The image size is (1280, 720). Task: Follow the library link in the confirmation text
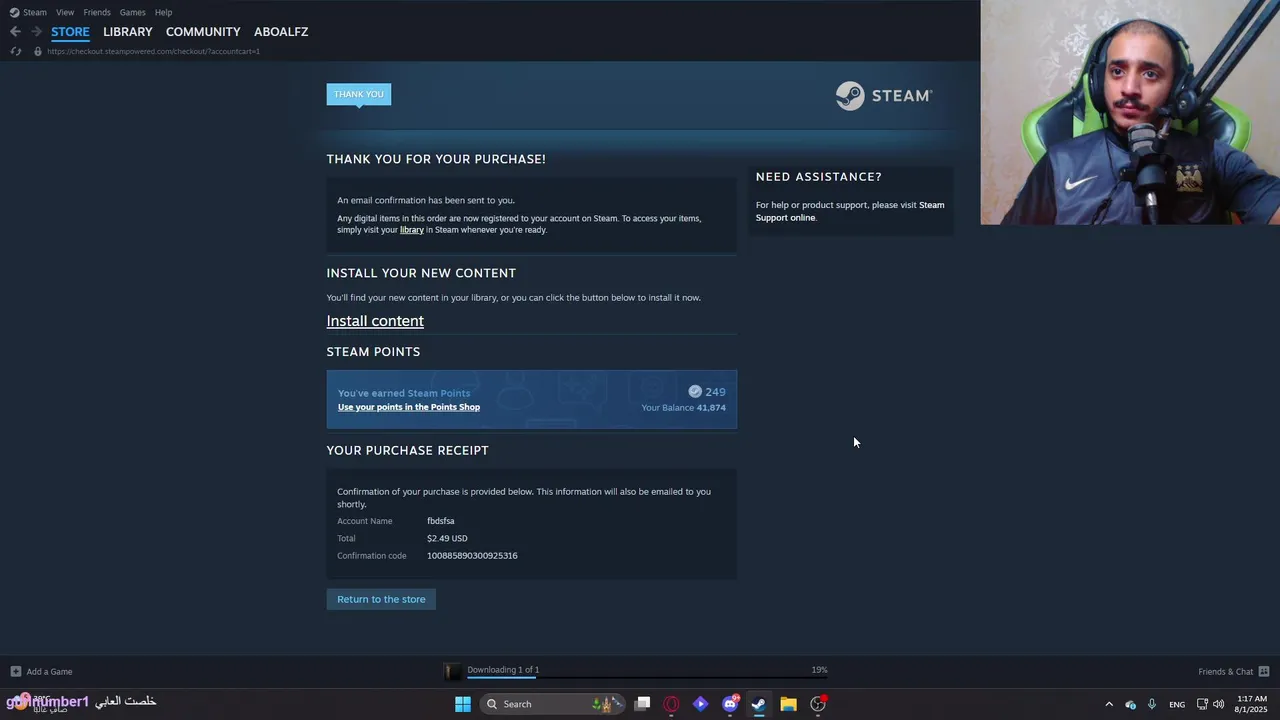412,230
